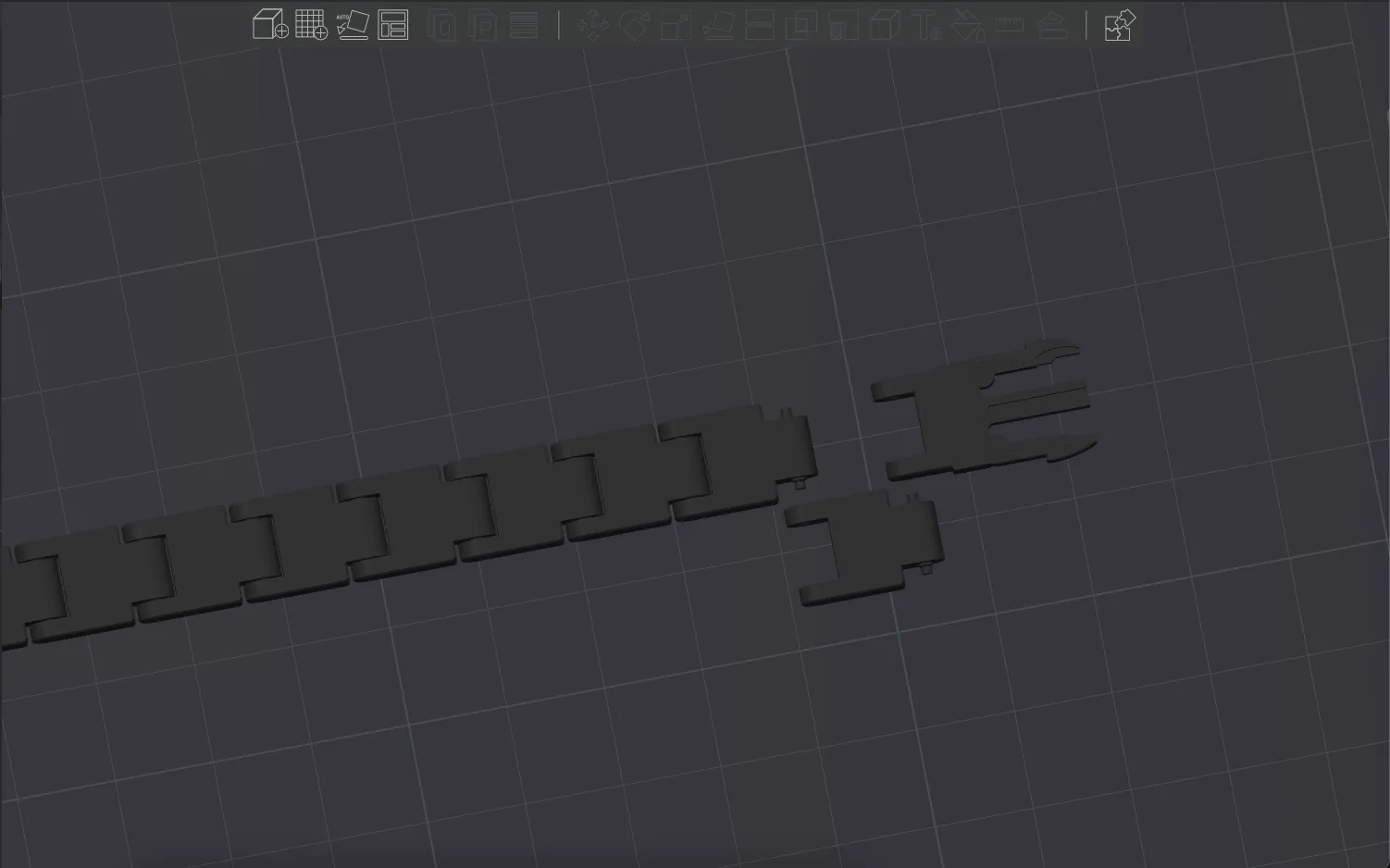This screenshot has height=868, width=1390.
Task: Select the Scale tool
Action: pos(676,25)
